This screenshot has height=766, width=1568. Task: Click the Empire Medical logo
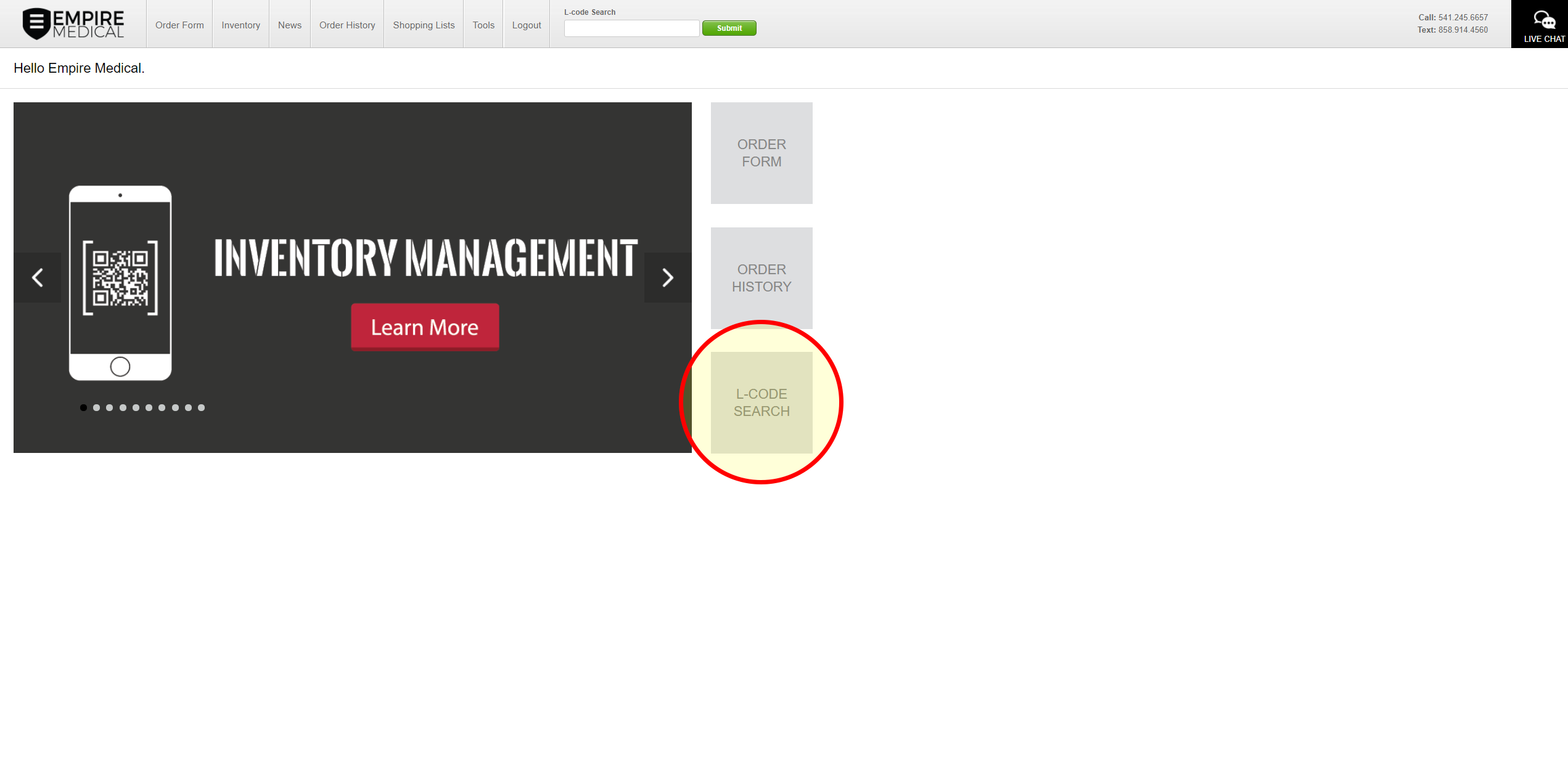click(x=73, y=24)
